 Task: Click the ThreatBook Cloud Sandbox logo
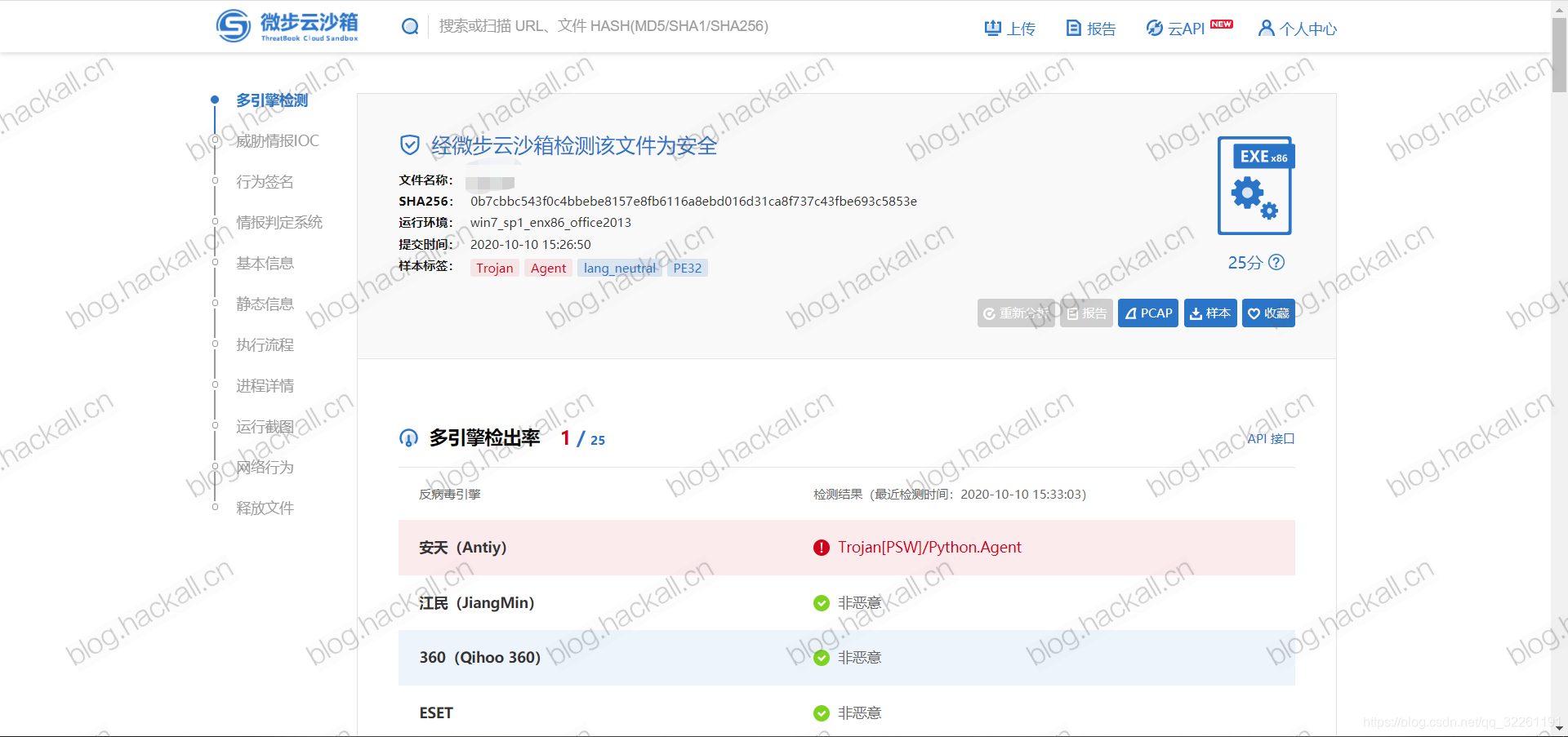[x=287, y=26]
